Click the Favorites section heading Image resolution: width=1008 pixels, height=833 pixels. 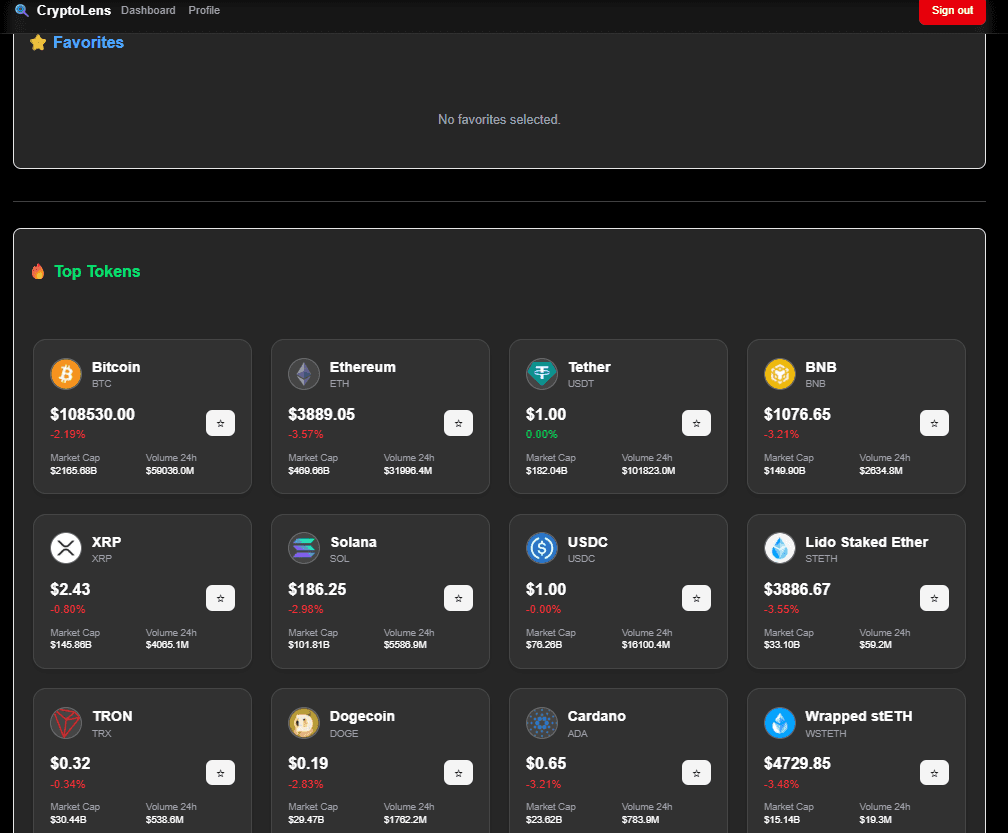coord(88,42)
